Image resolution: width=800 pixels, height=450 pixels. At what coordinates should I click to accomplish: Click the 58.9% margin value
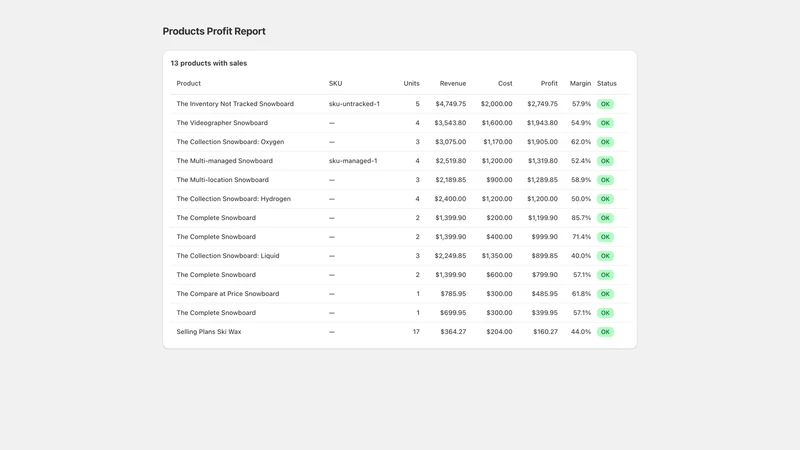pos(581,180)
